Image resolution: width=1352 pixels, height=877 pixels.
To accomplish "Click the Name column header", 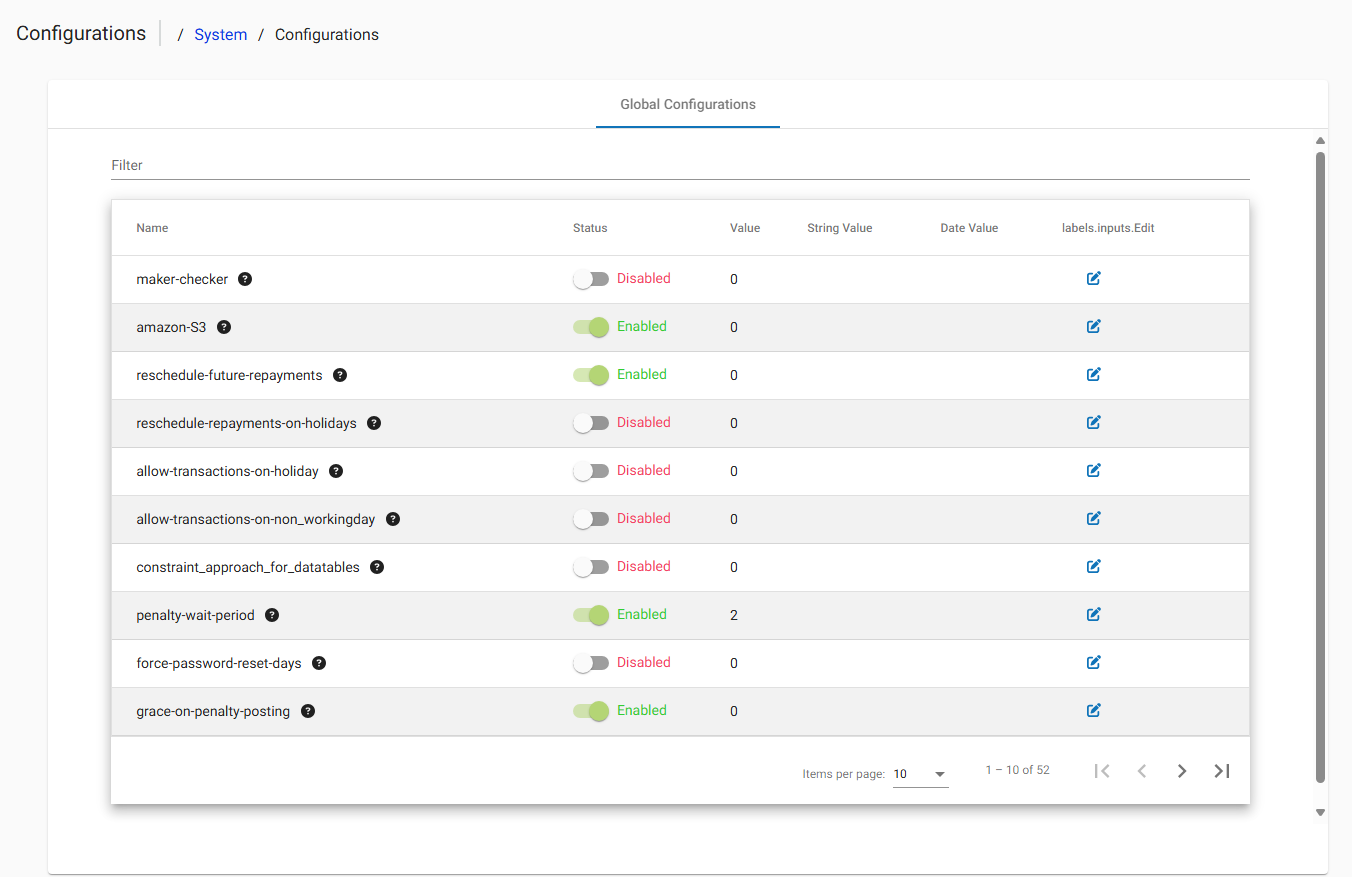I will (x=152, y=228).
